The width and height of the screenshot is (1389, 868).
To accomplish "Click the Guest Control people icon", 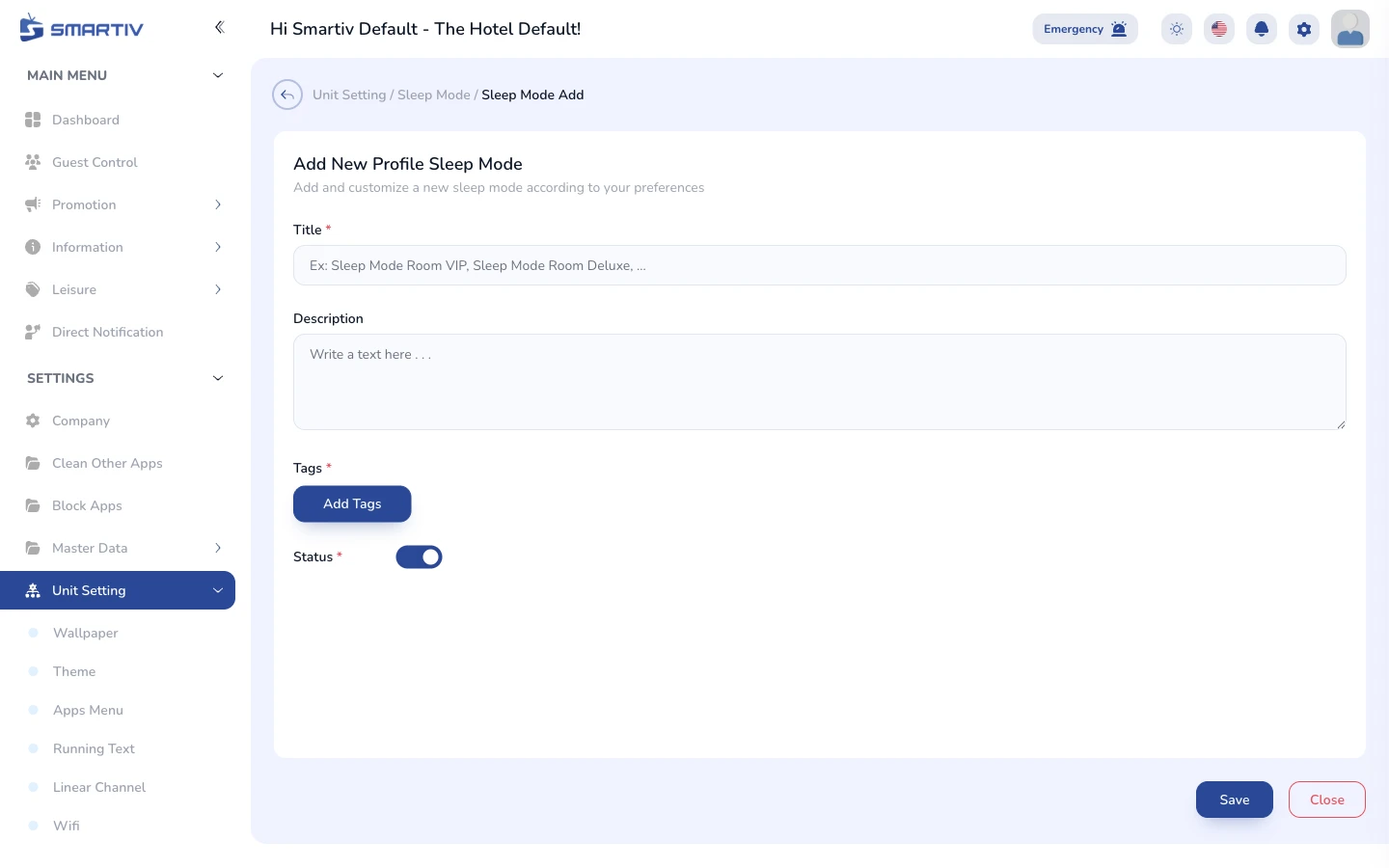I will (33, 162).
